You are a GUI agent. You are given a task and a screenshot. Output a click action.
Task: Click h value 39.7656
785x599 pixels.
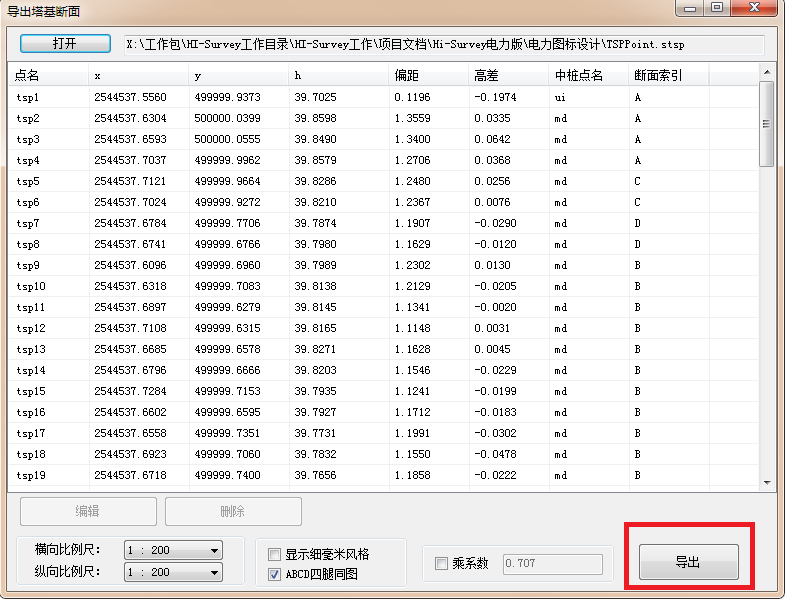pos(315,475)
